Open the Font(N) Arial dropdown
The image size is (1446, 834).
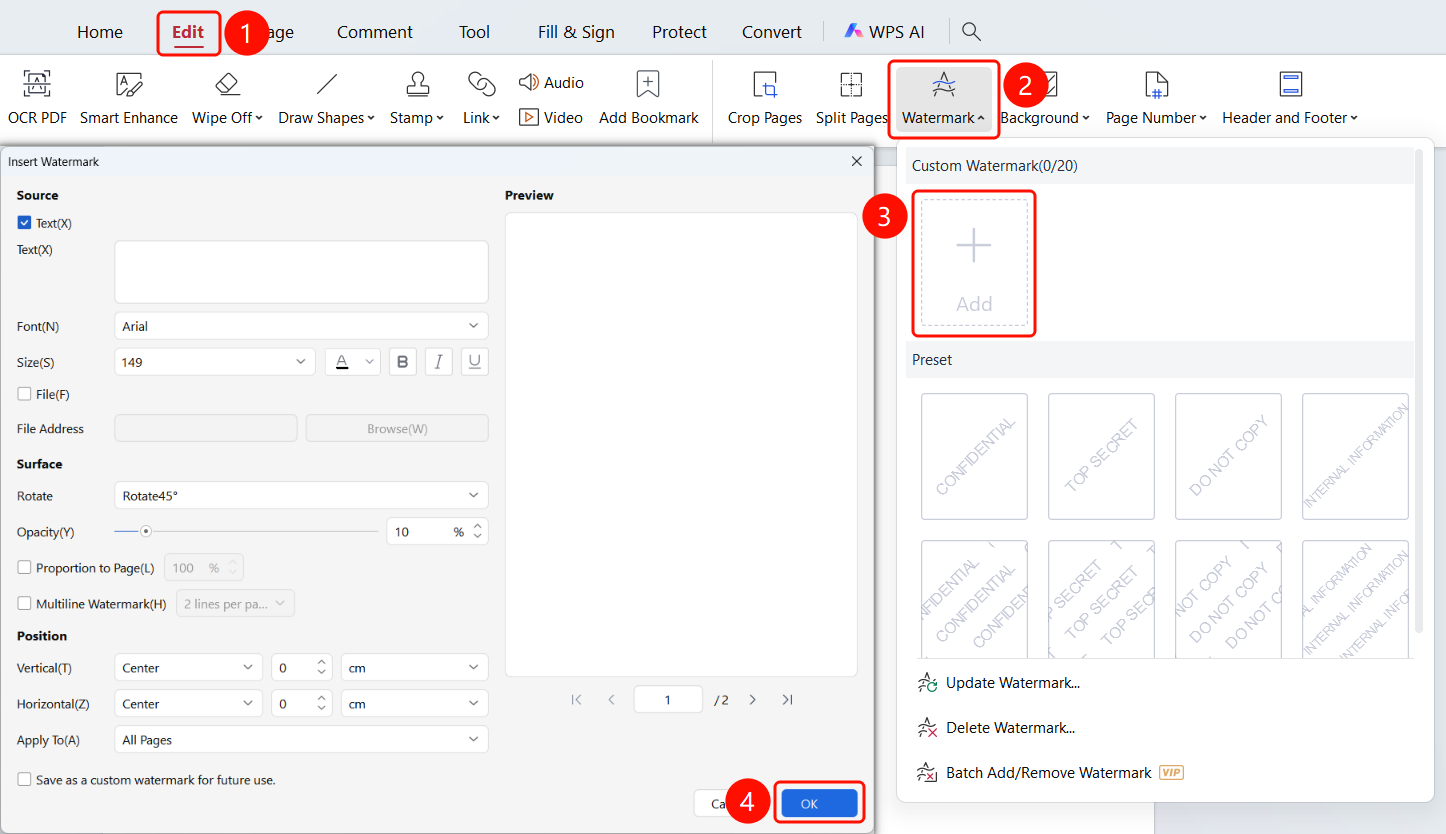301,326
